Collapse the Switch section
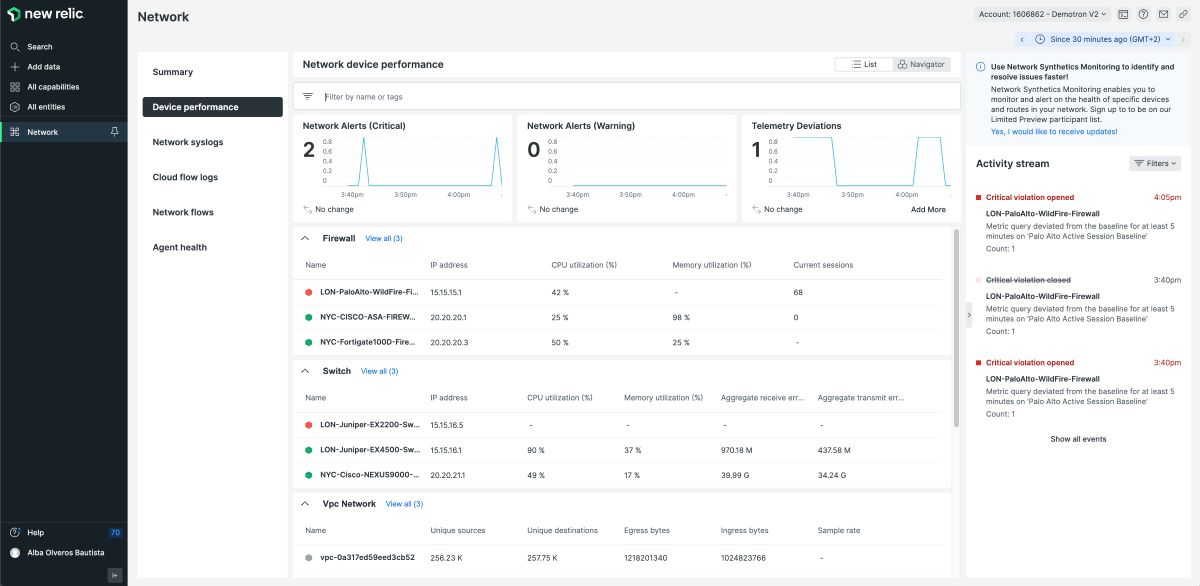Viewport: 1200px width, 586px height. [x=305, y=370]
